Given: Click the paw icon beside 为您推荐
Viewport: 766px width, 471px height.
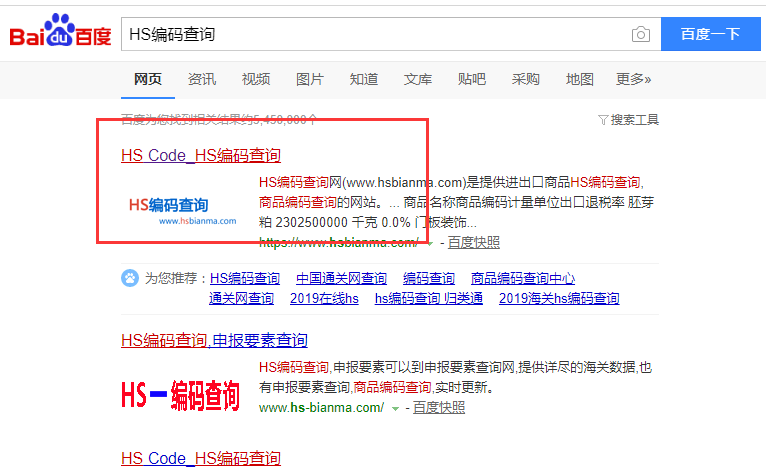Looking at the screenshot, I should (x=130, y=278).
